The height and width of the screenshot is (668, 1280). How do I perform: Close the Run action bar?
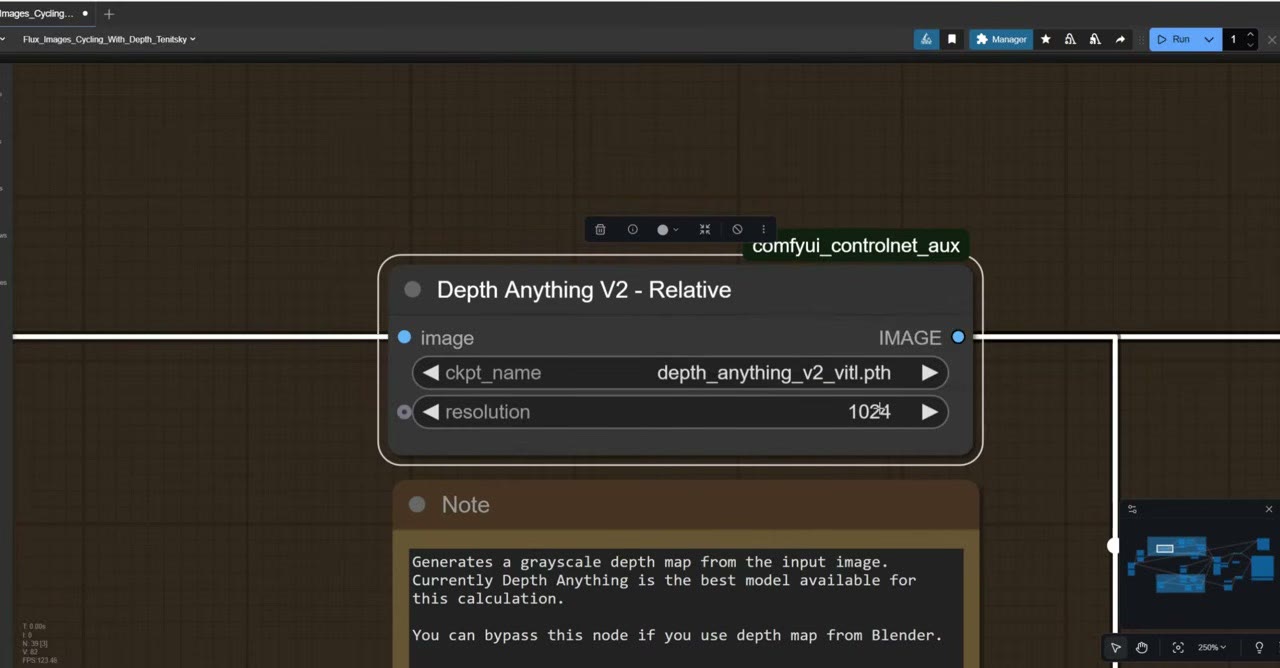click(1272, 39)
